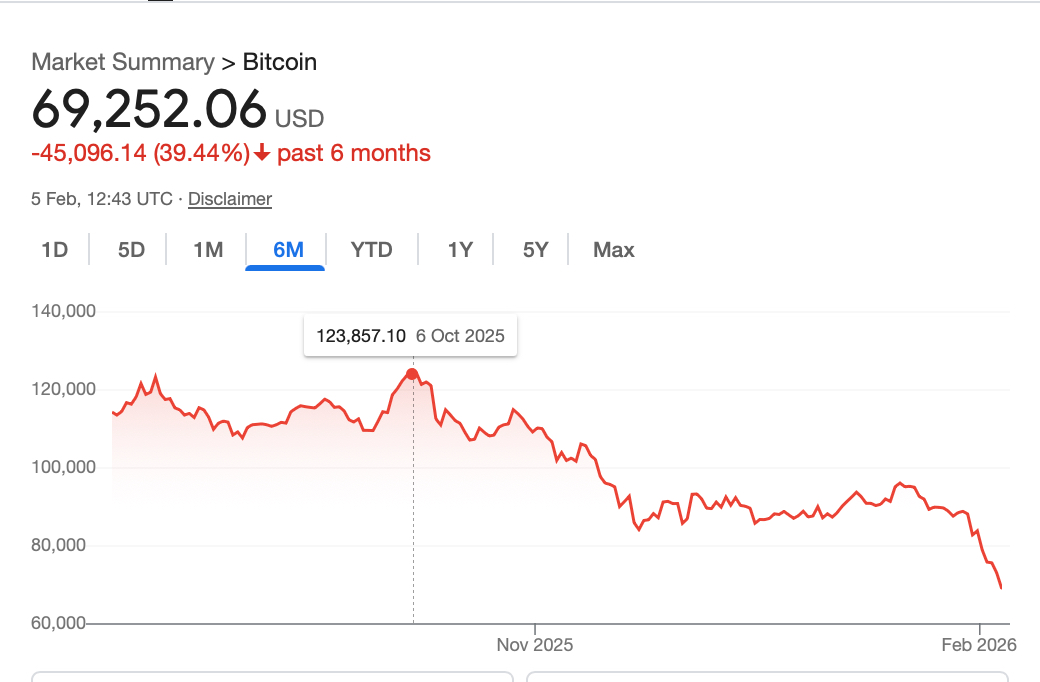Click the Feb 2026 axis label

[x=979, y=645]
